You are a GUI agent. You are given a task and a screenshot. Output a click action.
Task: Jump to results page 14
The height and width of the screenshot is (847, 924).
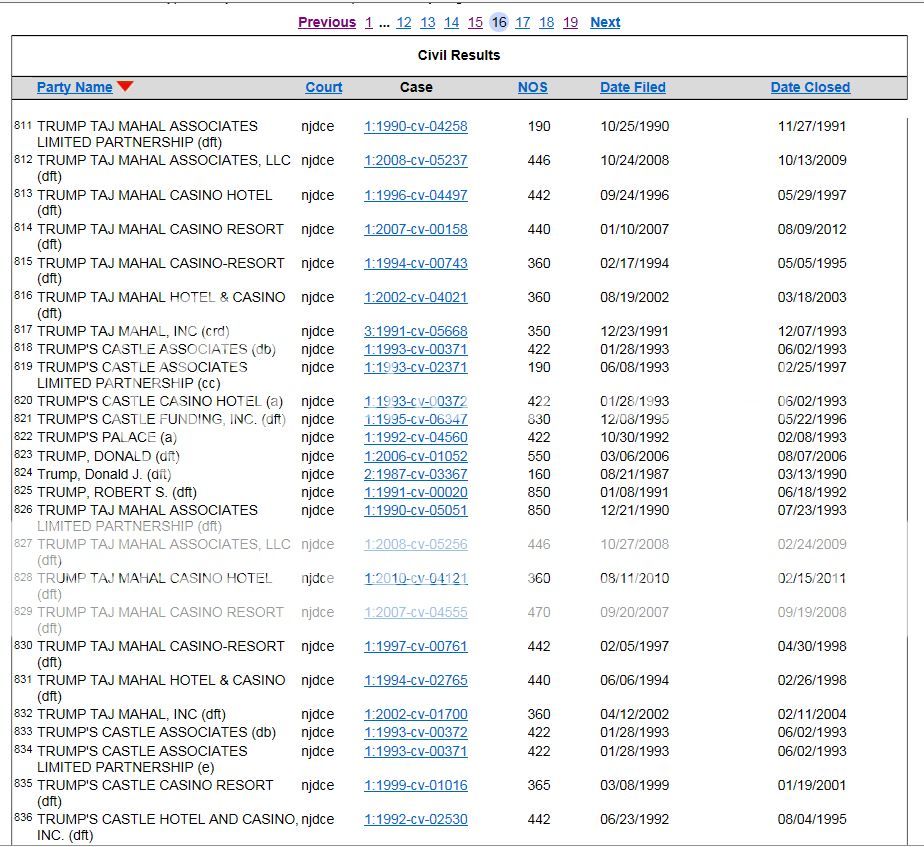451,22
